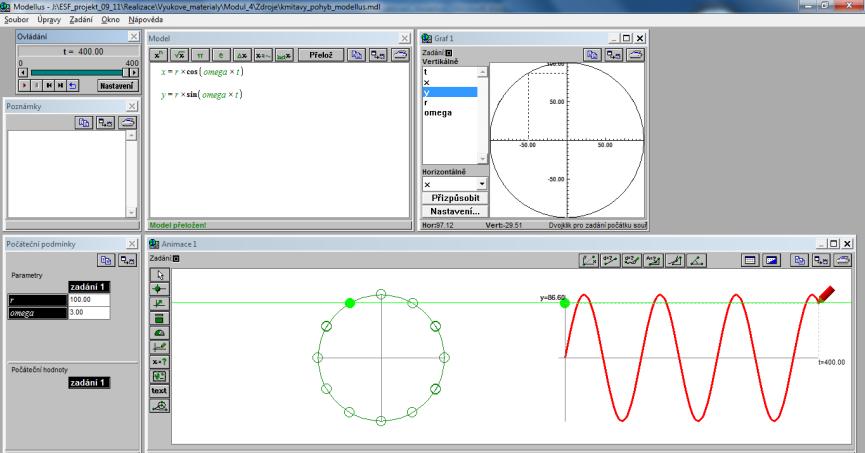Pause simulation in the Ovládání panel
The height and width of the screenshot is (453, 865).
36,86
